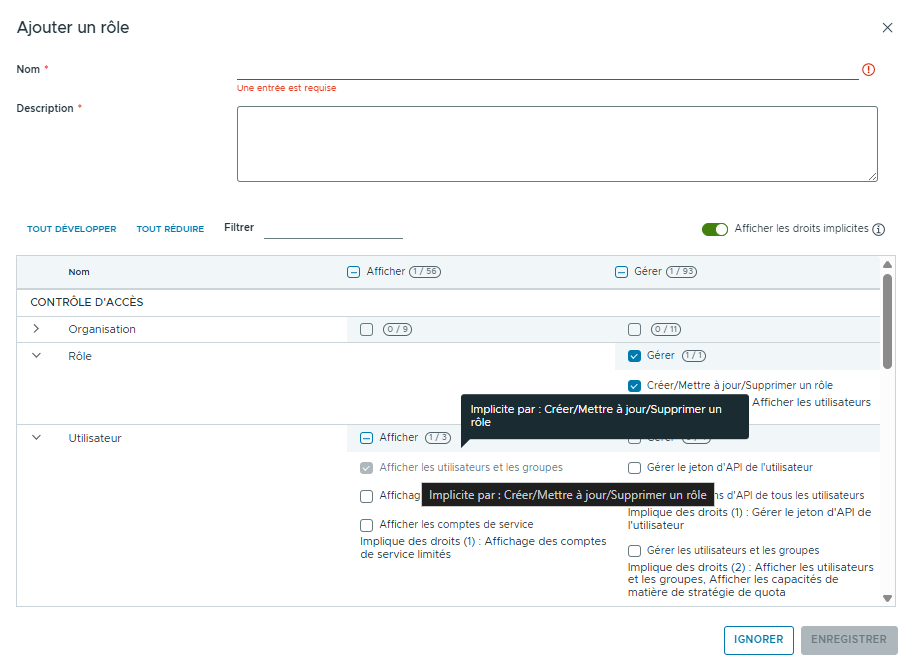This screenshot has width=914, height=670.
Task: Uncheck Créer/Mettre à jour/Supprimer un rôle
Action: coord(634,385)
